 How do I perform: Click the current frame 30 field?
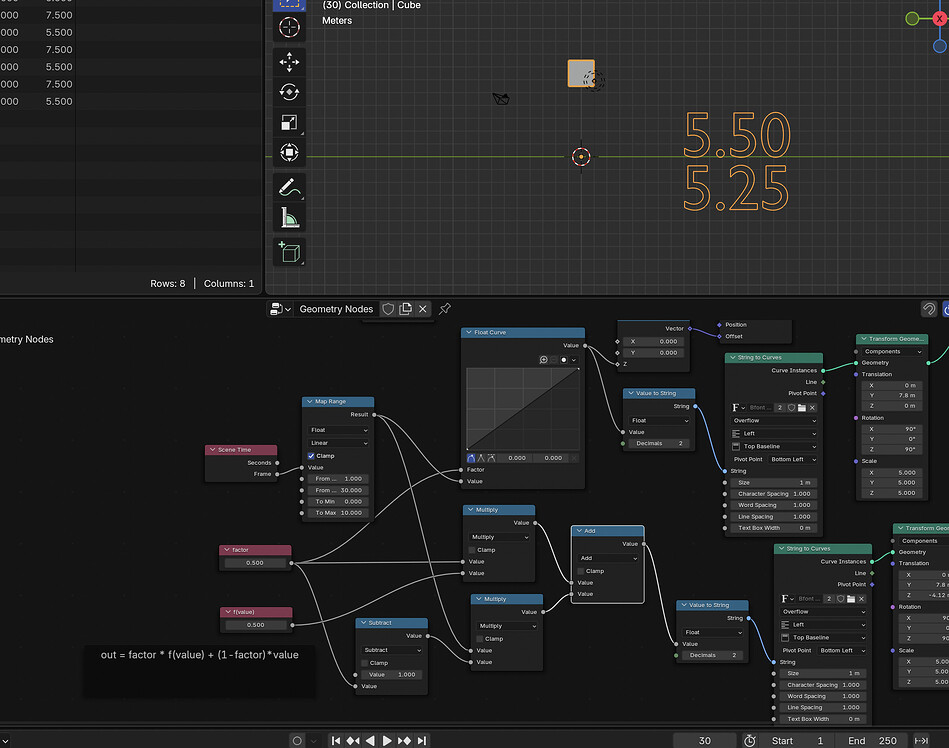point(705,741)
